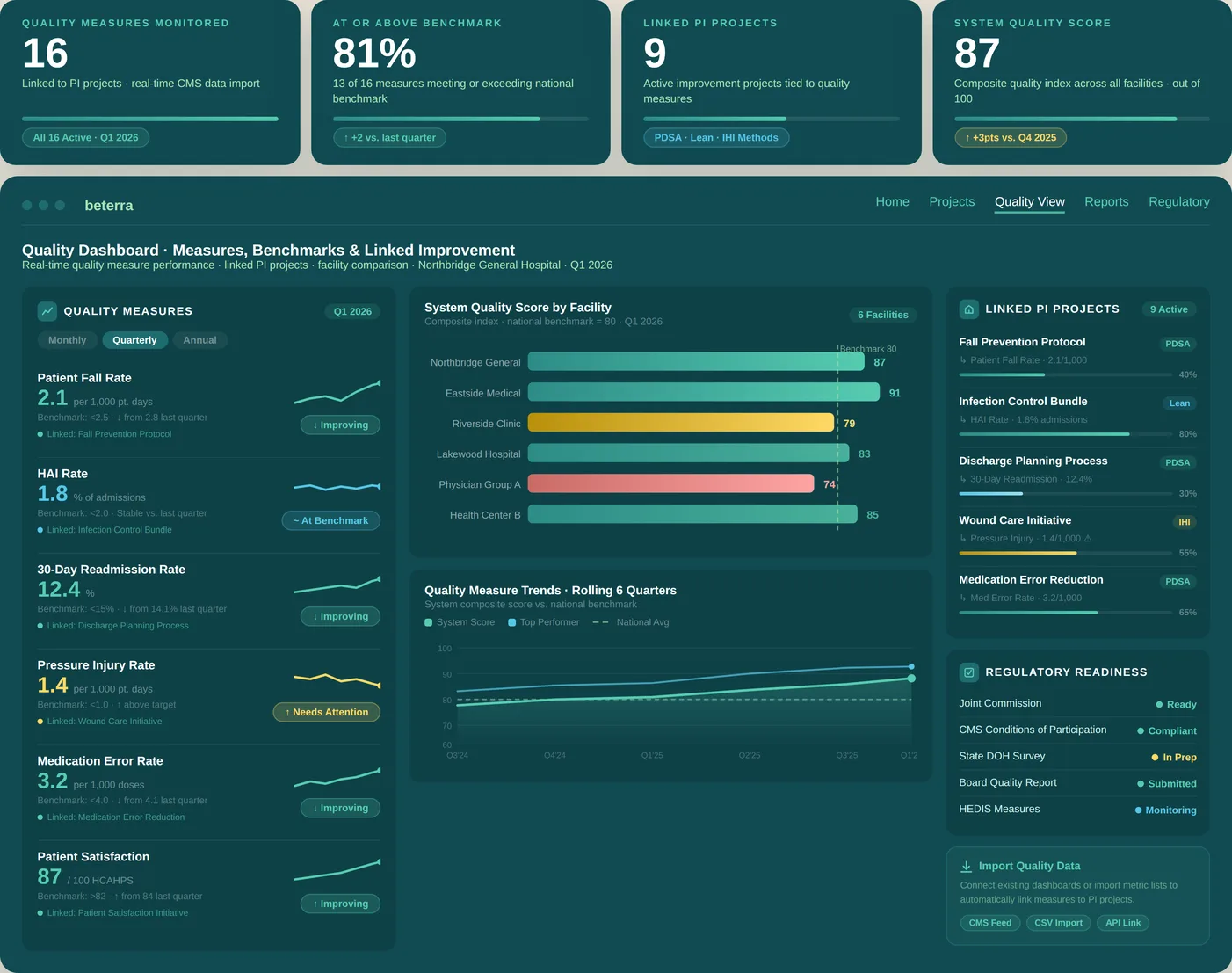Toggle the Top Performer legend item

543,621
